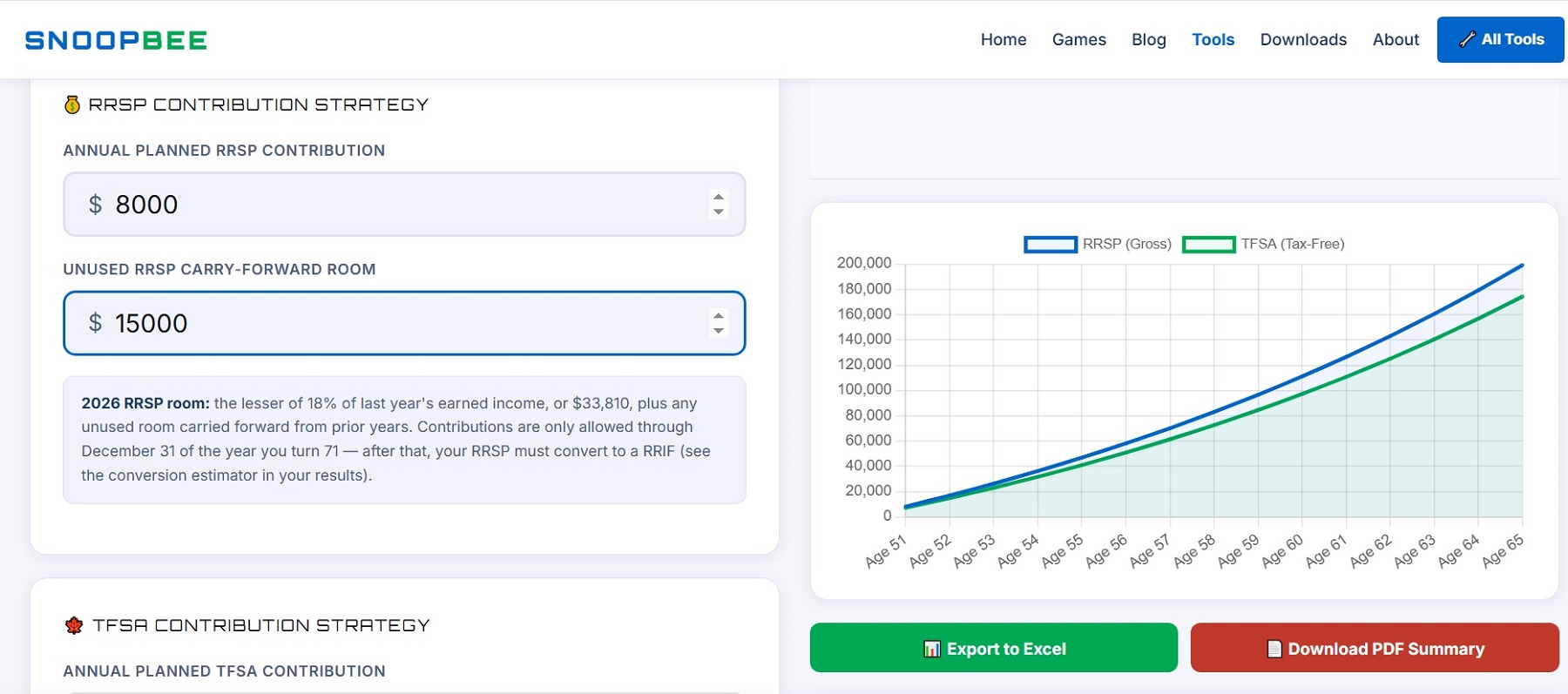Decrease the annual RRSP contribution with the down arrow

[x=719, y=212]
